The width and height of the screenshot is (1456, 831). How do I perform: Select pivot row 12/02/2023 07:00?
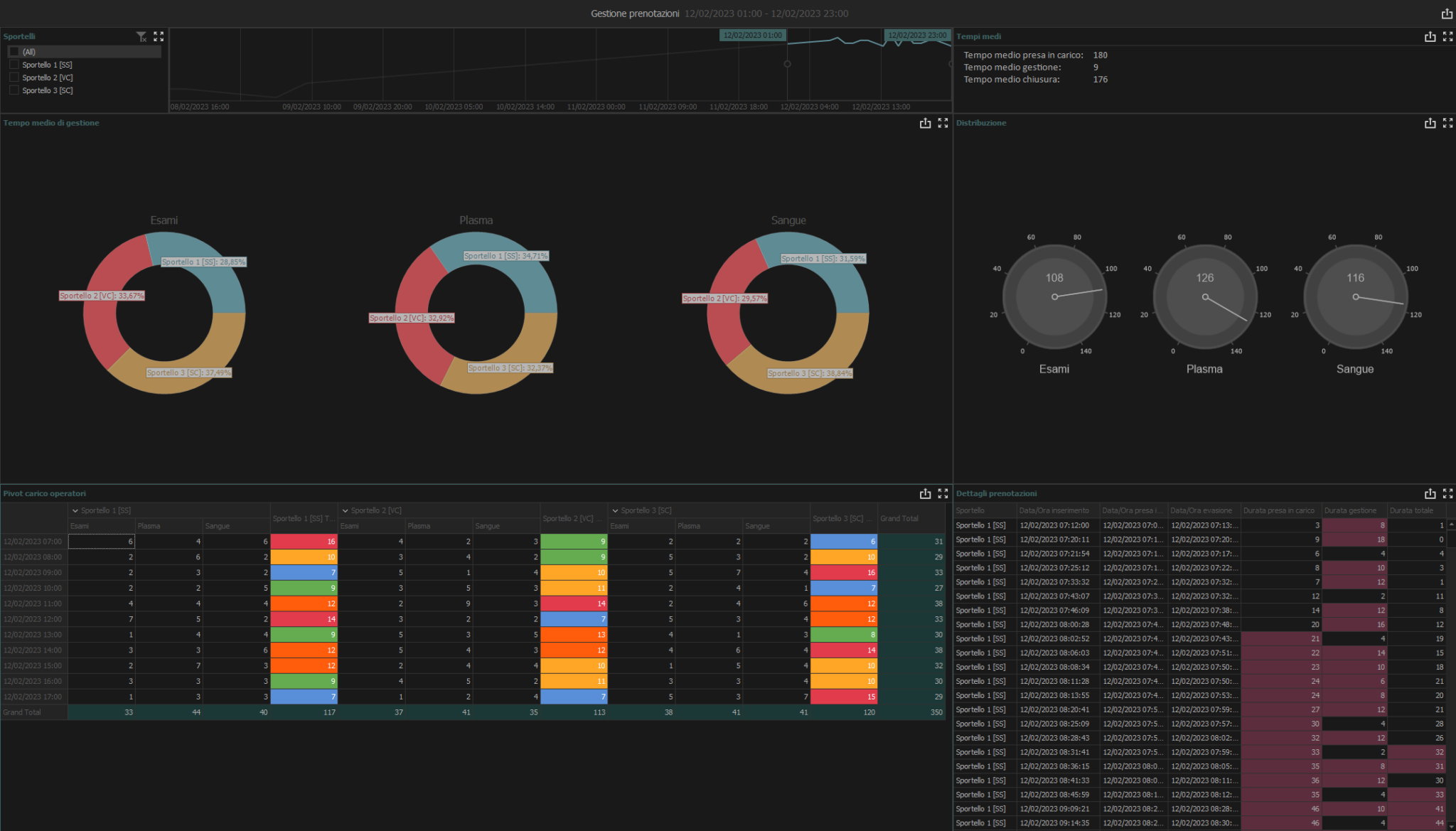tap(33, 542)
